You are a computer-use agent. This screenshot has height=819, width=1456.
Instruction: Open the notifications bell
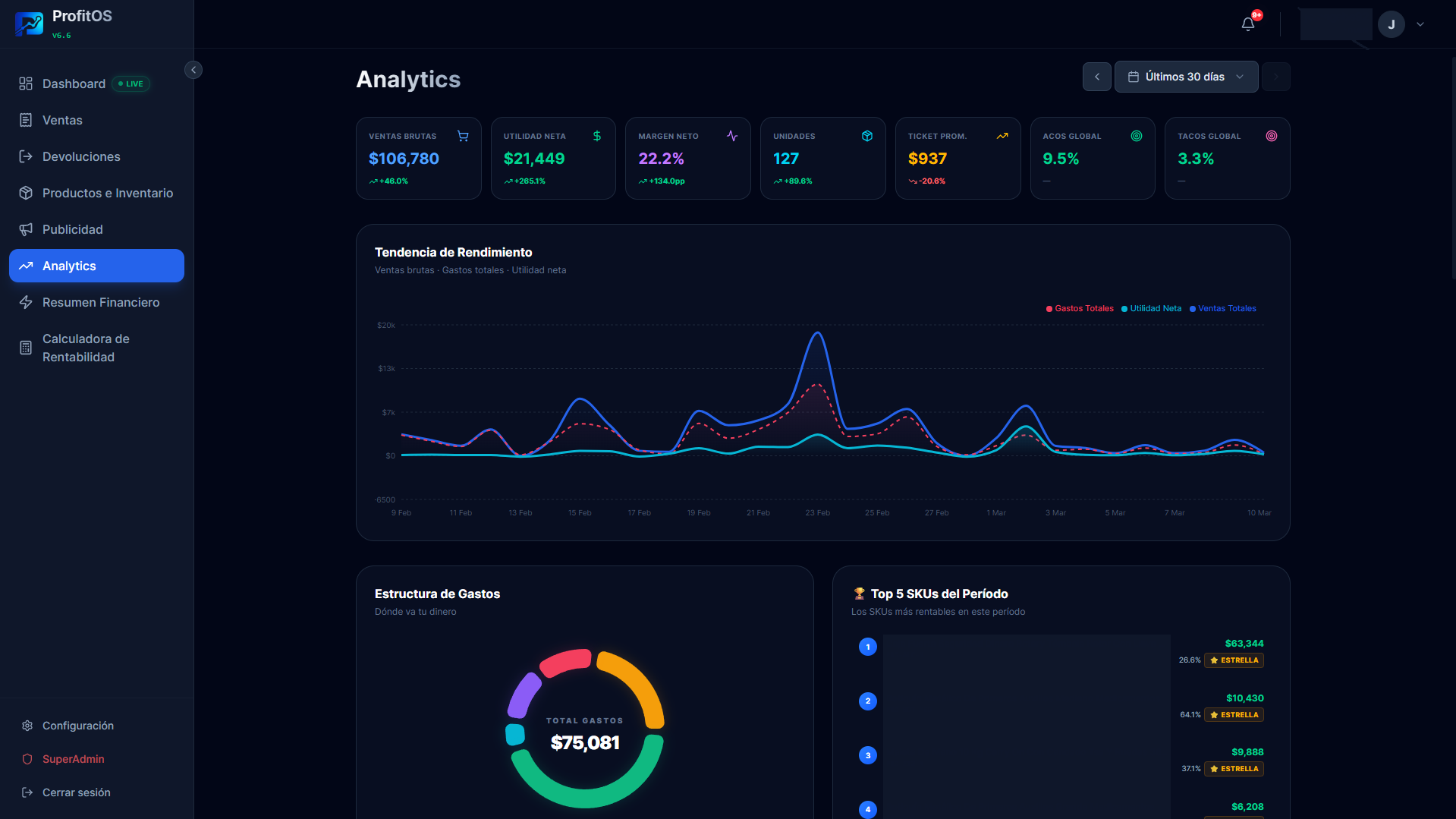click(1247, 24)
